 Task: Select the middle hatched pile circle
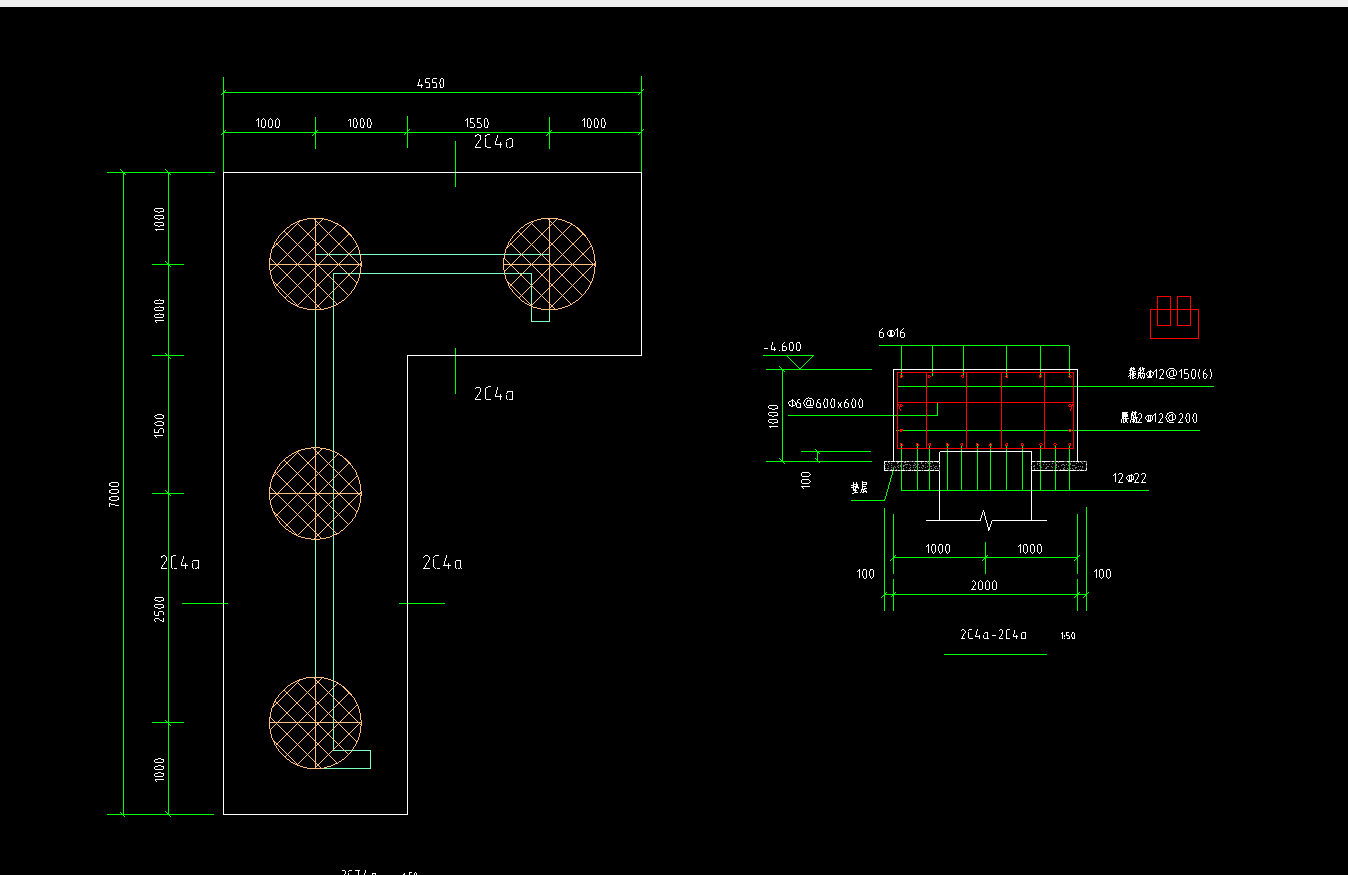point(315,494)
